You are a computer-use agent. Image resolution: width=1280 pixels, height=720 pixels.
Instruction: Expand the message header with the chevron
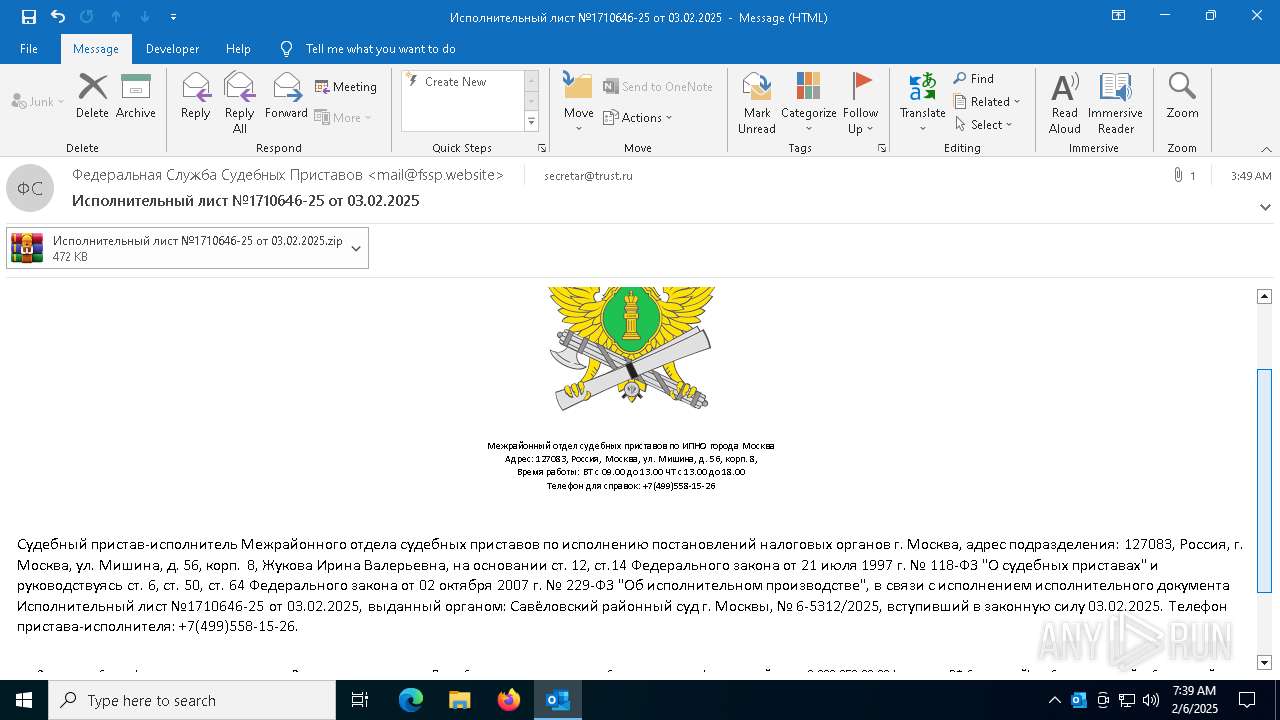[1266, 207]
